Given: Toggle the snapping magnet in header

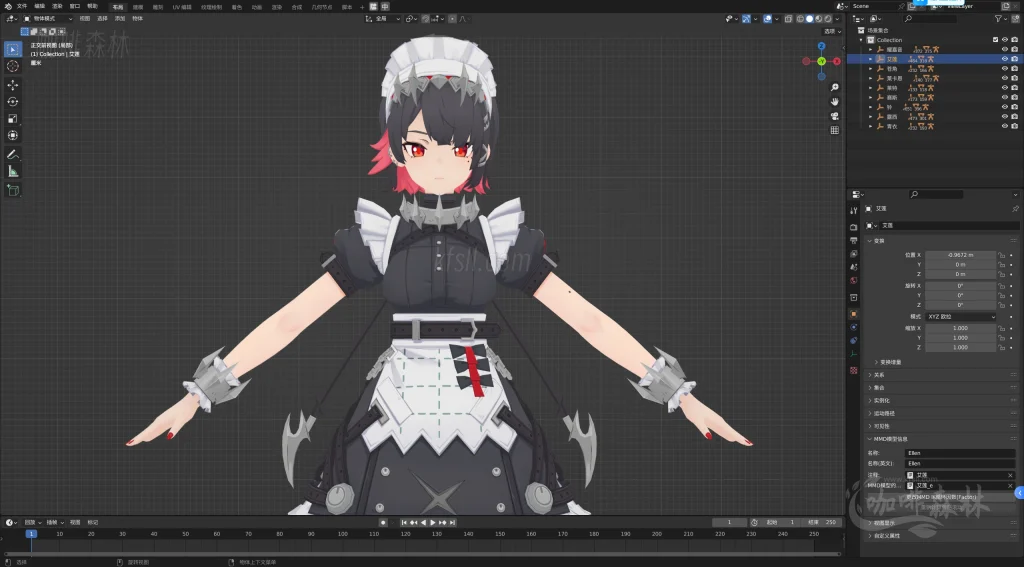Looking at the screenshot, I should (426, 19).
